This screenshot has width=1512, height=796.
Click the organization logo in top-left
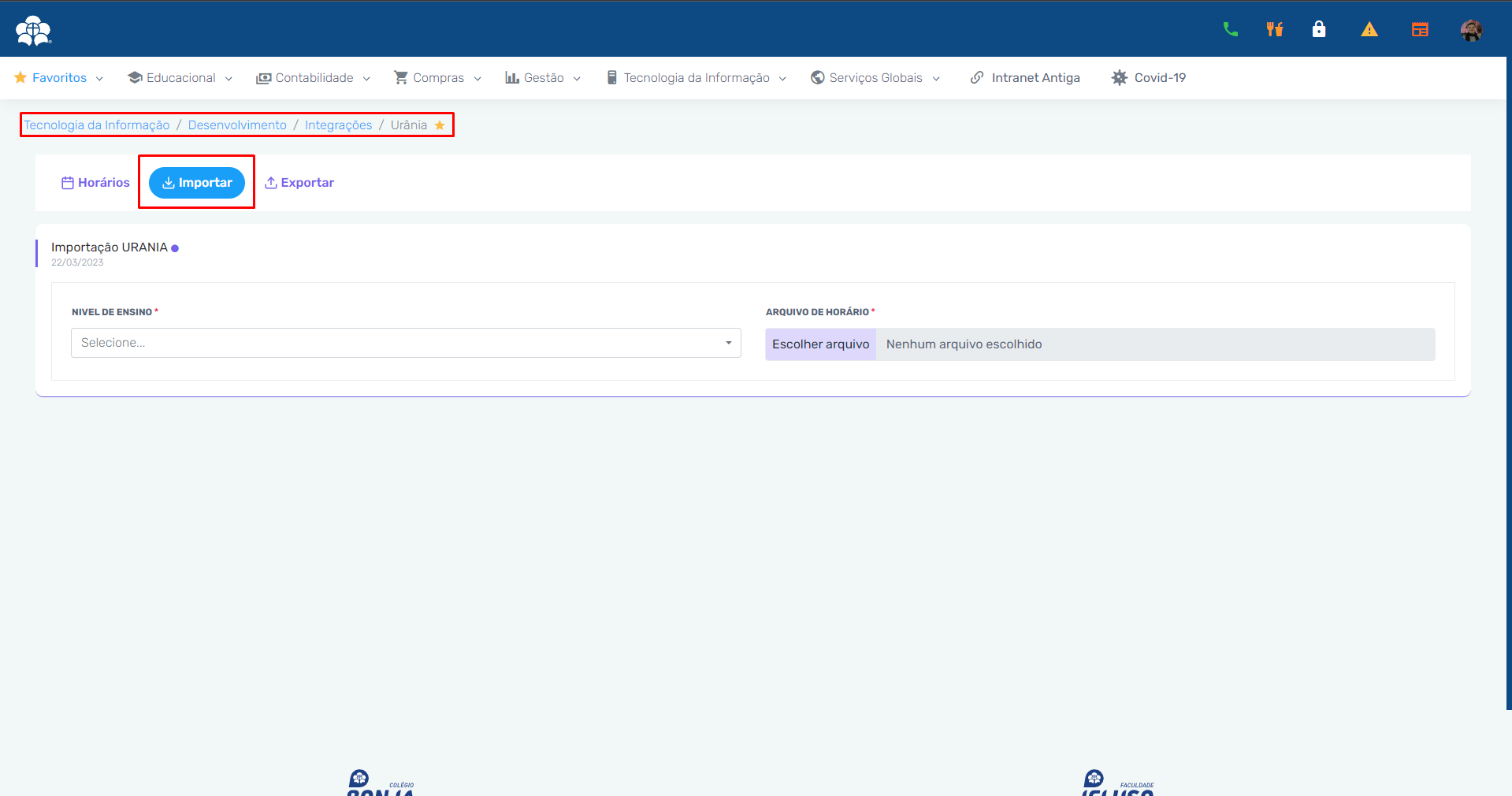[x=33, y=31]
